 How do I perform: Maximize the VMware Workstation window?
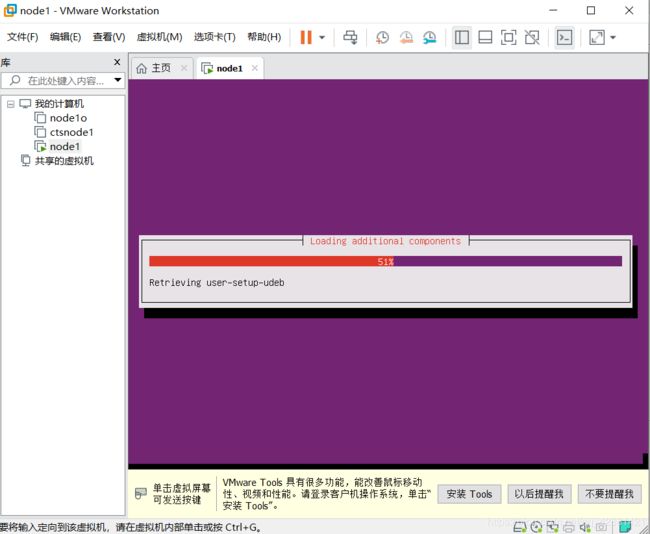591,10
